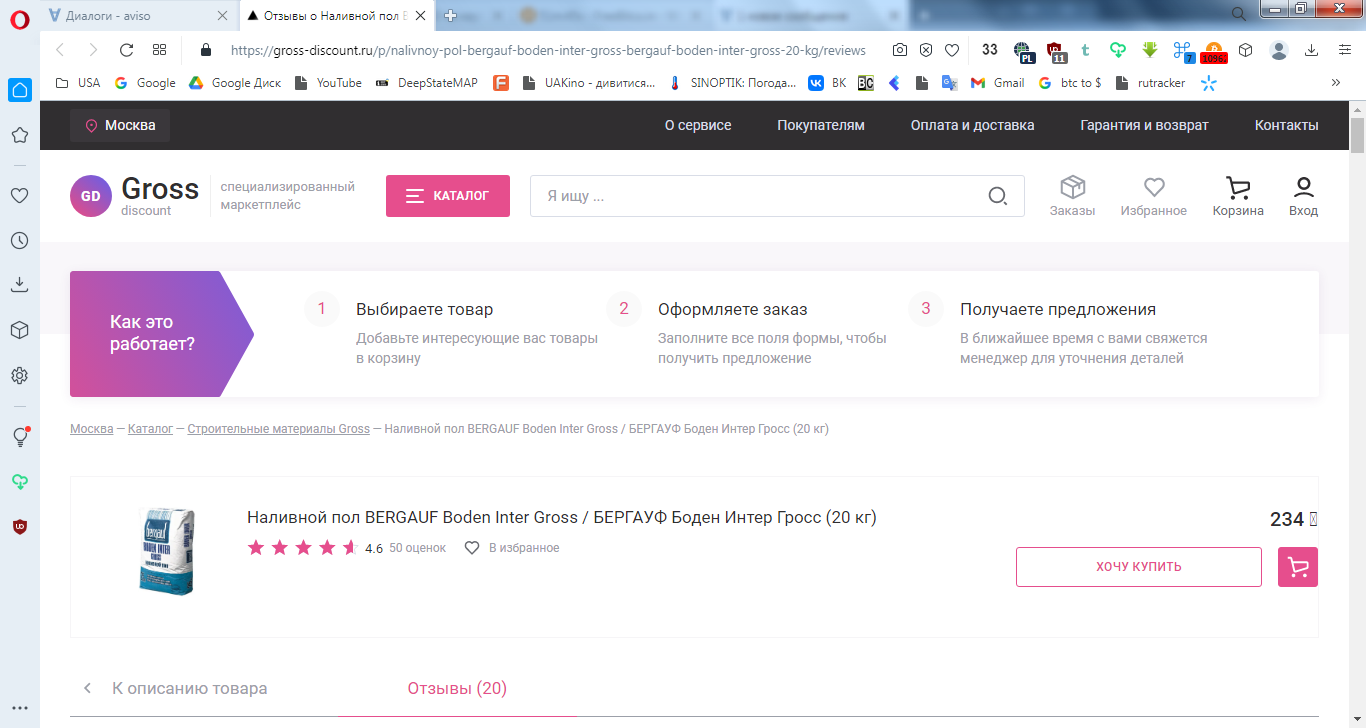Image resolution: width=1366 pixels, height=728 pixels.
Task: Open Оплата и доставка menu item
Action: pos(973,125)
